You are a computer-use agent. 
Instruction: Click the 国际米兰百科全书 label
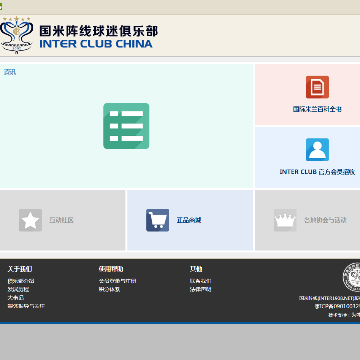317,109
